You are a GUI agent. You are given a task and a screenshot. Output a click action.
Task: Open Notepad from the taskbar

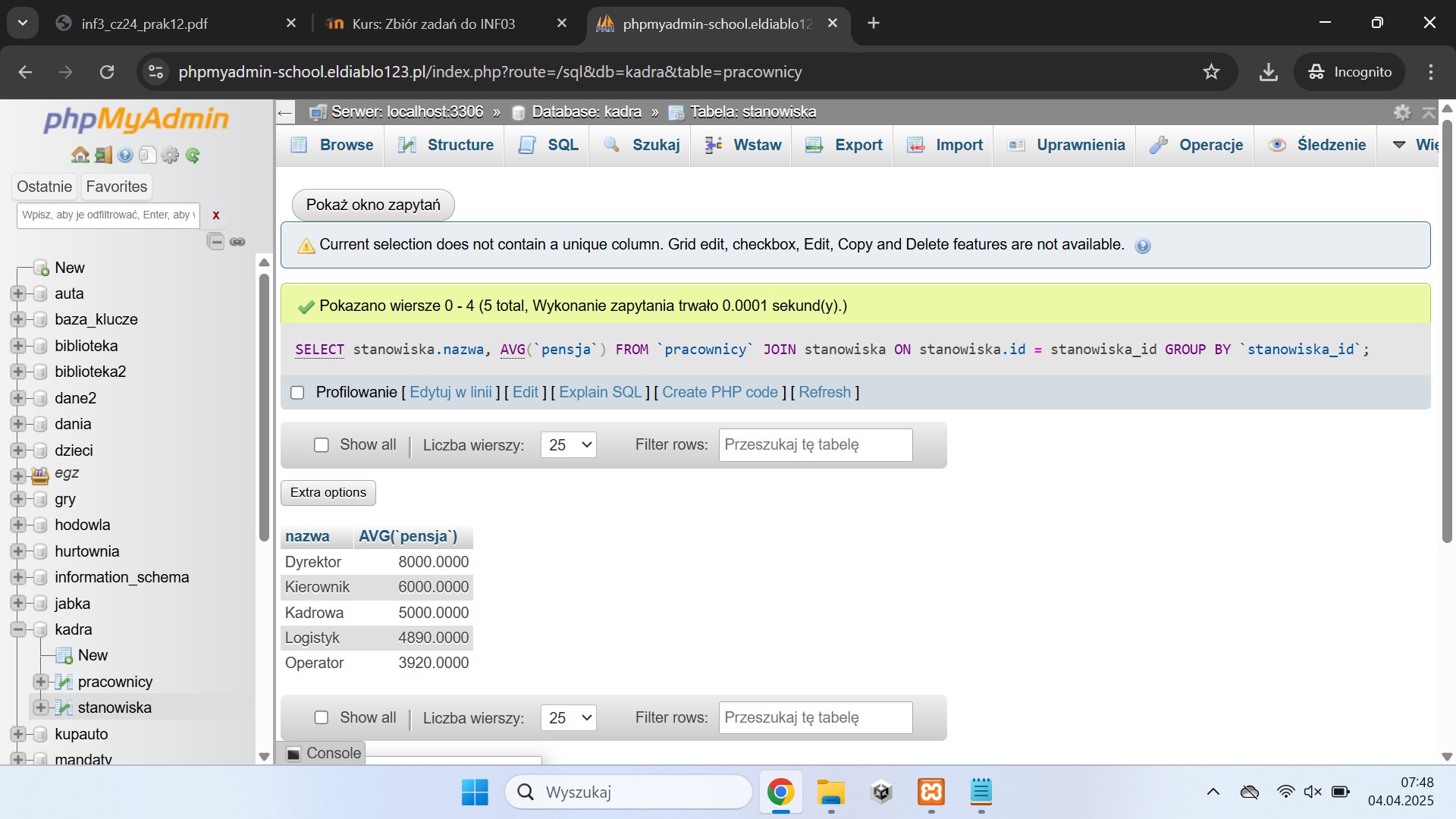(981, 792)
